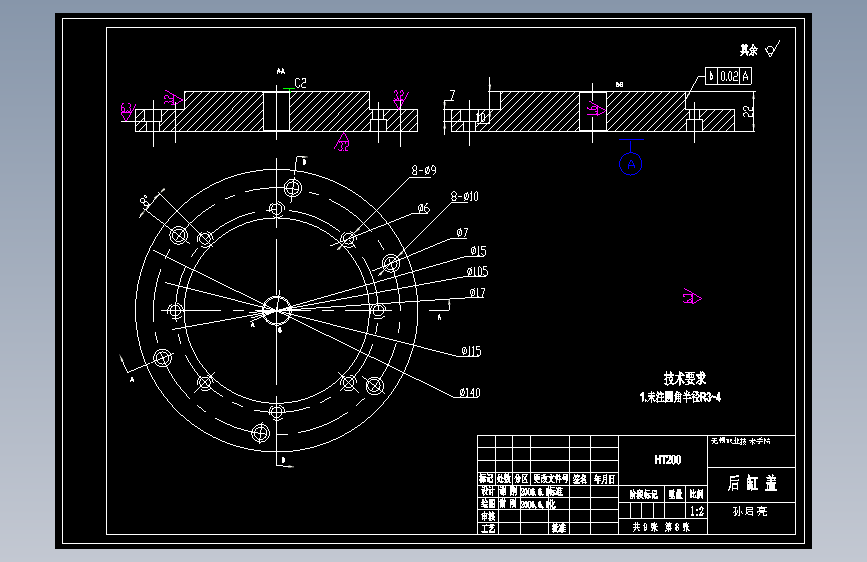This screenshot has height=562, width=867.
Task: Select the isolated magenta roughness symbol near technical notes
Action: 692,298
